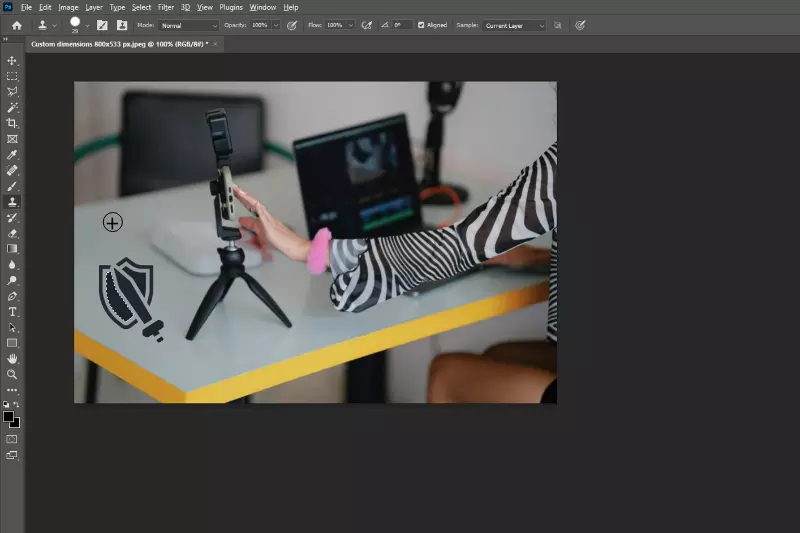Toggle the Brush Settings panel
The height and width of the screenshot is (533, 800).
click(102, 25)
